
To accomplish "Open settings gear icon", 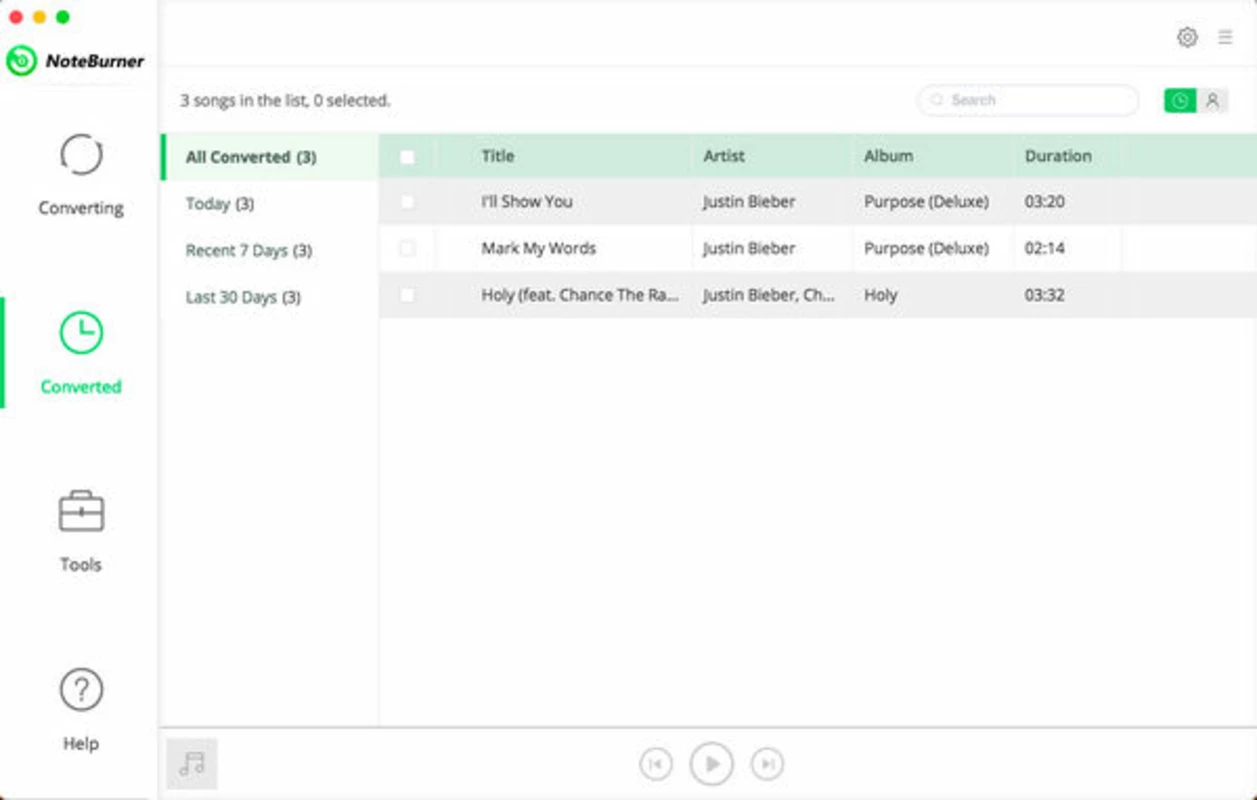I will 1187,37.
